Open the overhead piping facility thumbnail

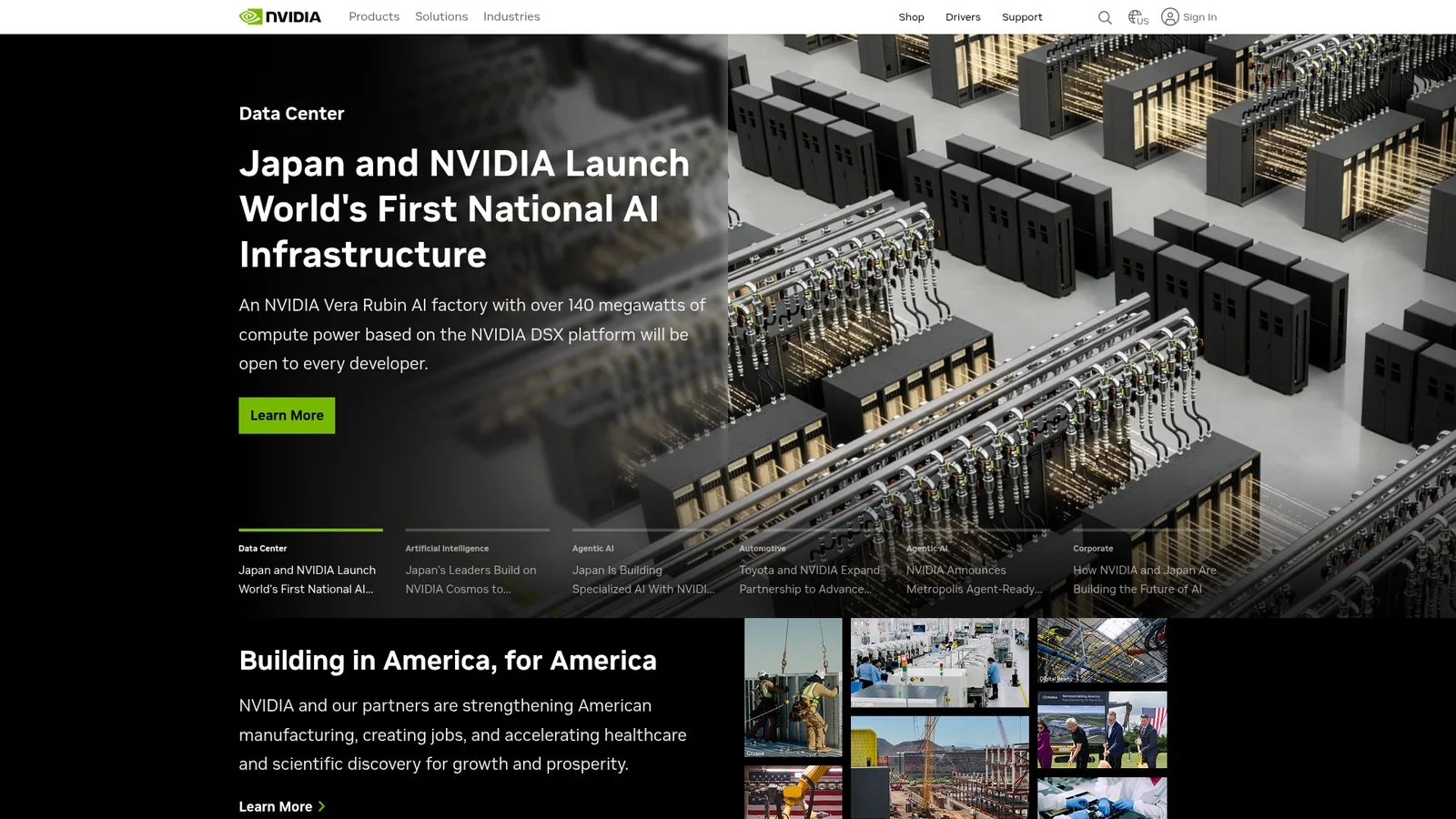tap(1102, 651)
